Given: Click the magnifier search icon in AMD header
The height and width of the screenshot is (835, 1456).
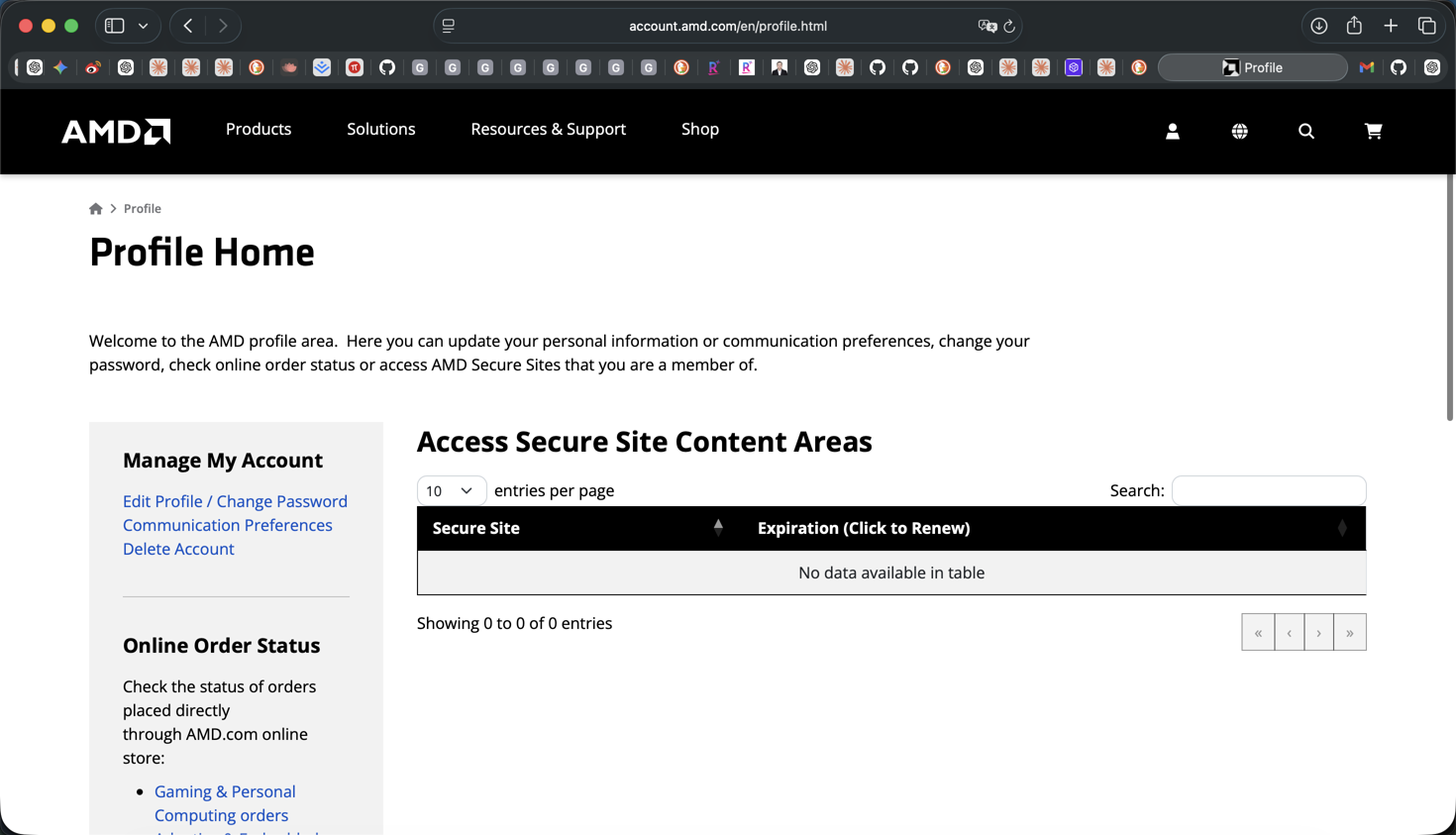Looking at the screenshot, I should [1306, 131].
